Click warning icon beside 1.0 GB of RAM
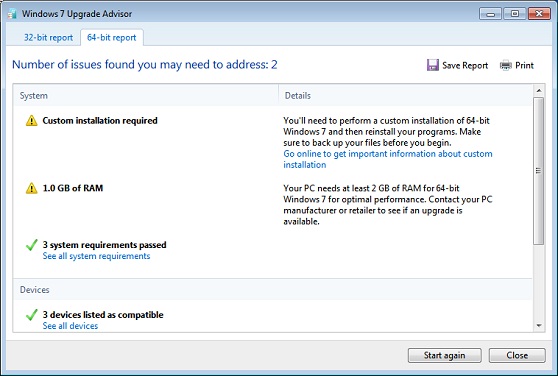Screen dimensions: 558x376 point(31,188)
